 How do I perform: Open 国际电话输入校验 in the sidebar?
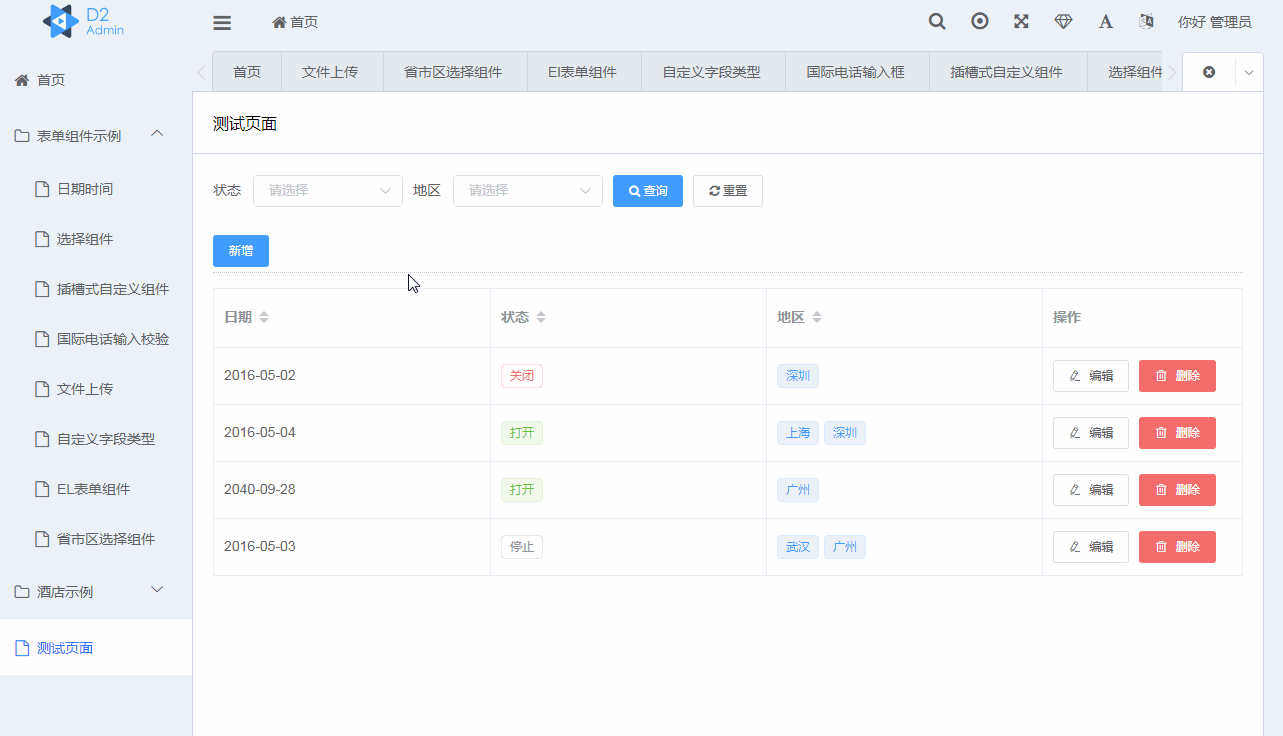click(x=96, y=339)
